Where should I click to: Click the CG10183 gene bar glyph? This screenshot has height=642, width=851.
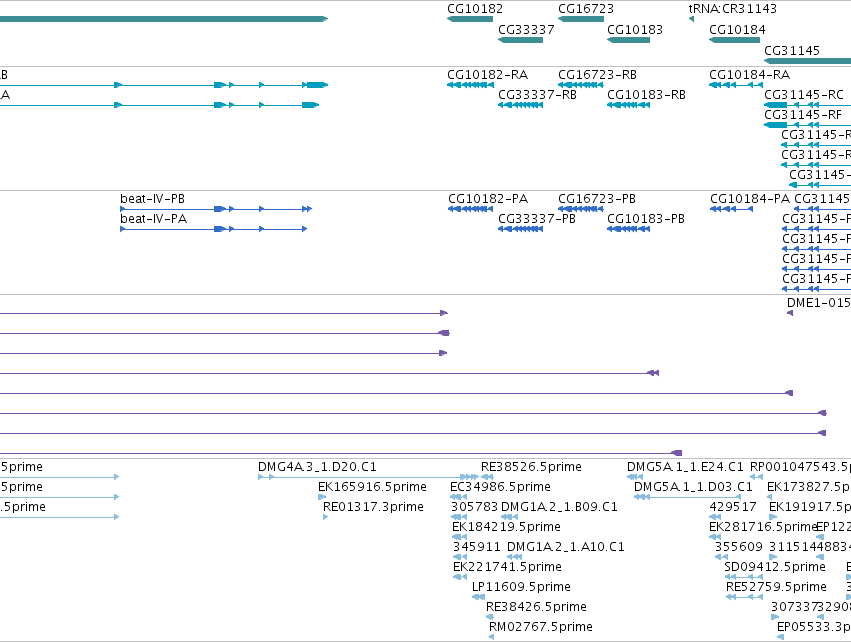pos(628,40)
